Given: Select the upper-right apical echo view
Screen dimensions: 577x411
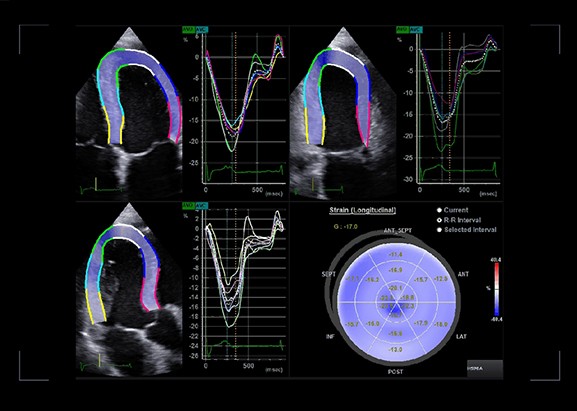Looking at the screenshot, I should point(343,112).
